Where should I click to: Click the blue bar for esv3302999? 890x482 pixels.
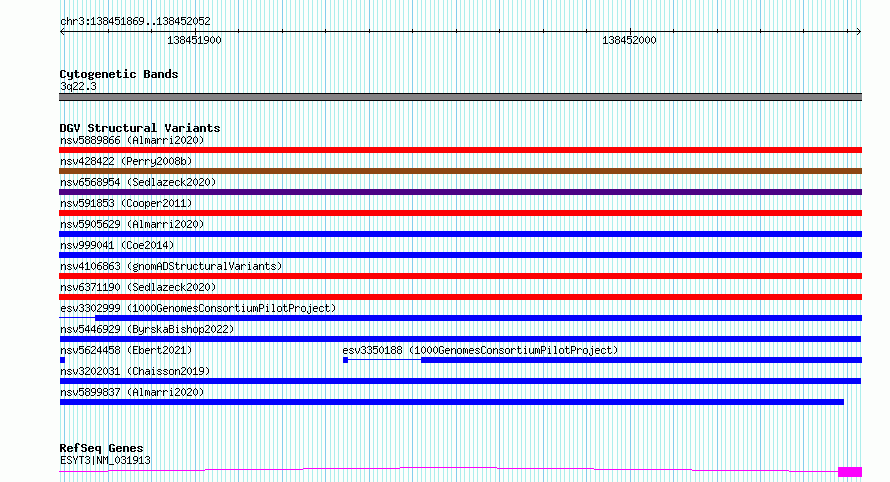(478, 318)
